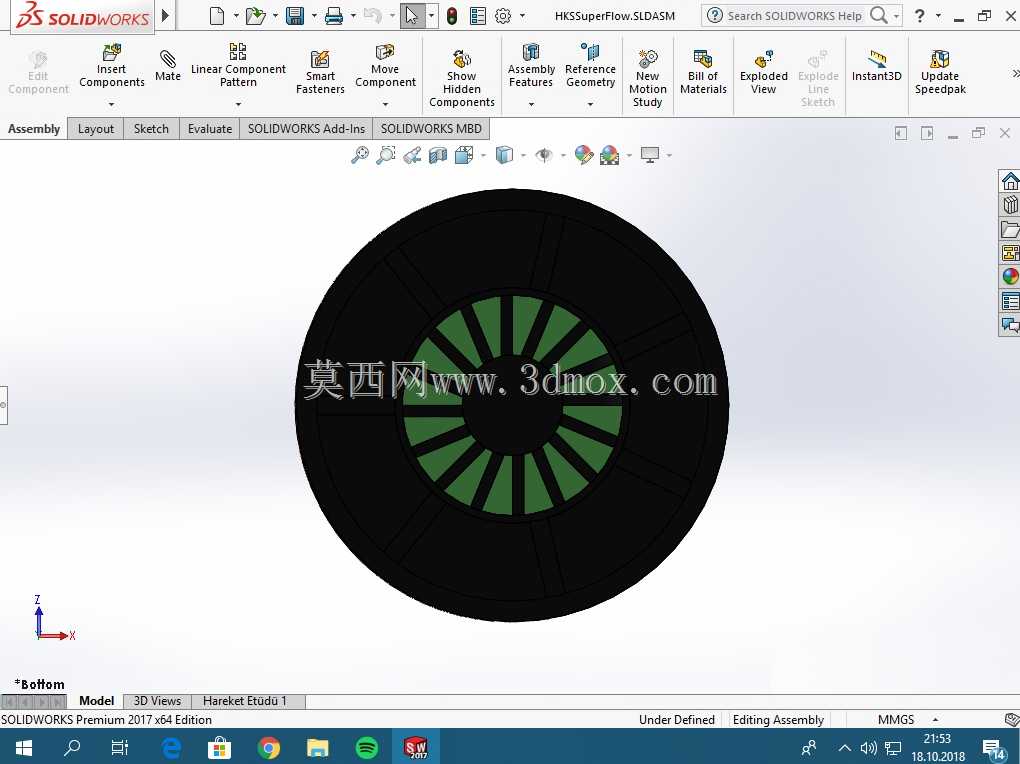Insert a Bill of Materials
Viewport: 1020px width, 764px height.
pos(703,72)
